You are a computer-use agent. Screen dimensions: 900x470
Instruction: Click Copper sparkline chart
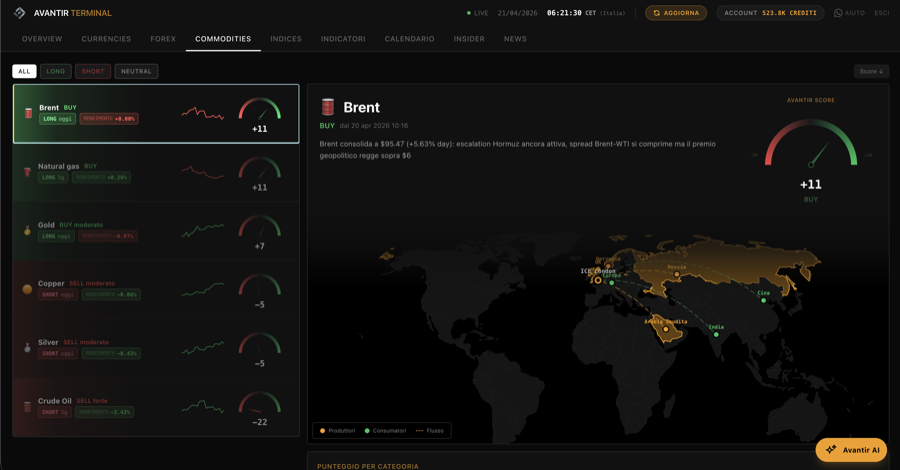pyautogui.click(x=203, y=289)
